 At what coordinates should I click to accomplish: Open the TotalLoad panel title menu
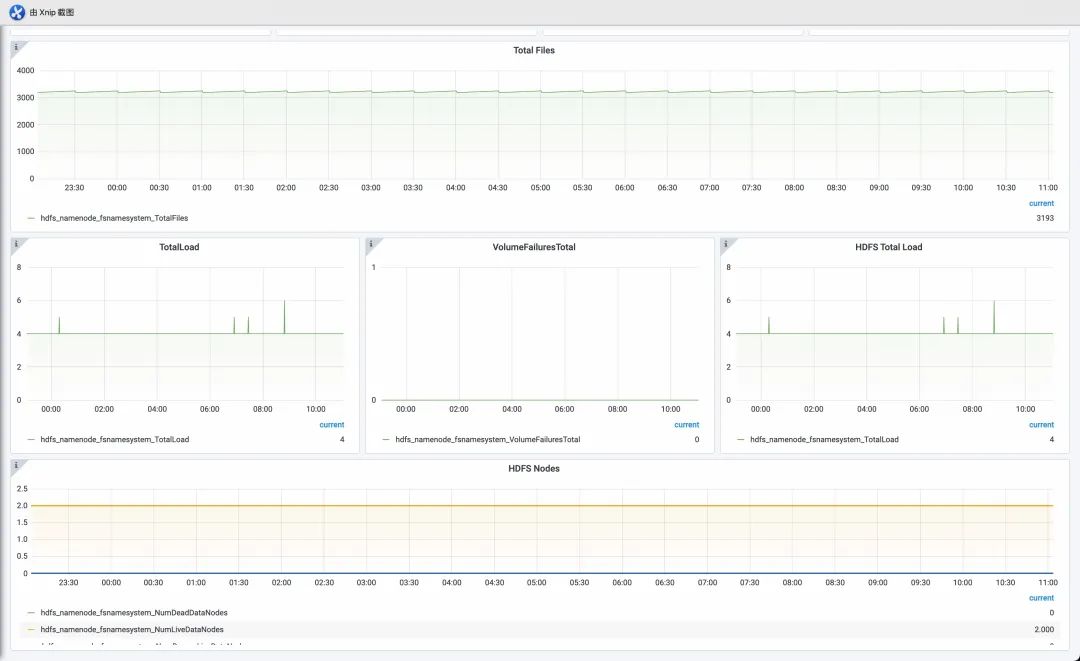click(x=179, y=247)
